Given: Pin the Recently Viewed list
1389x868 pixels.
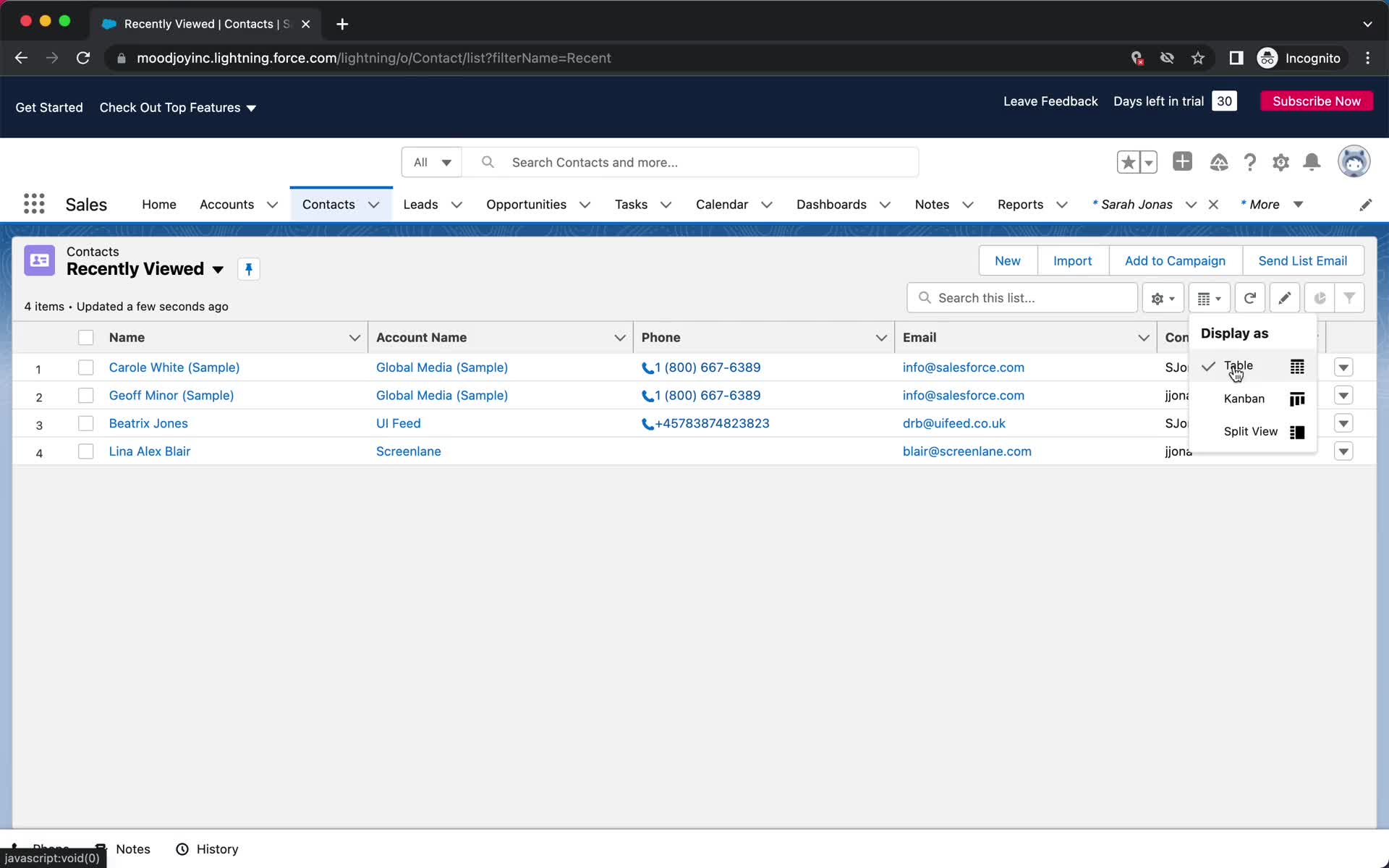Looking at the screenshot, I should click(248, 269).
